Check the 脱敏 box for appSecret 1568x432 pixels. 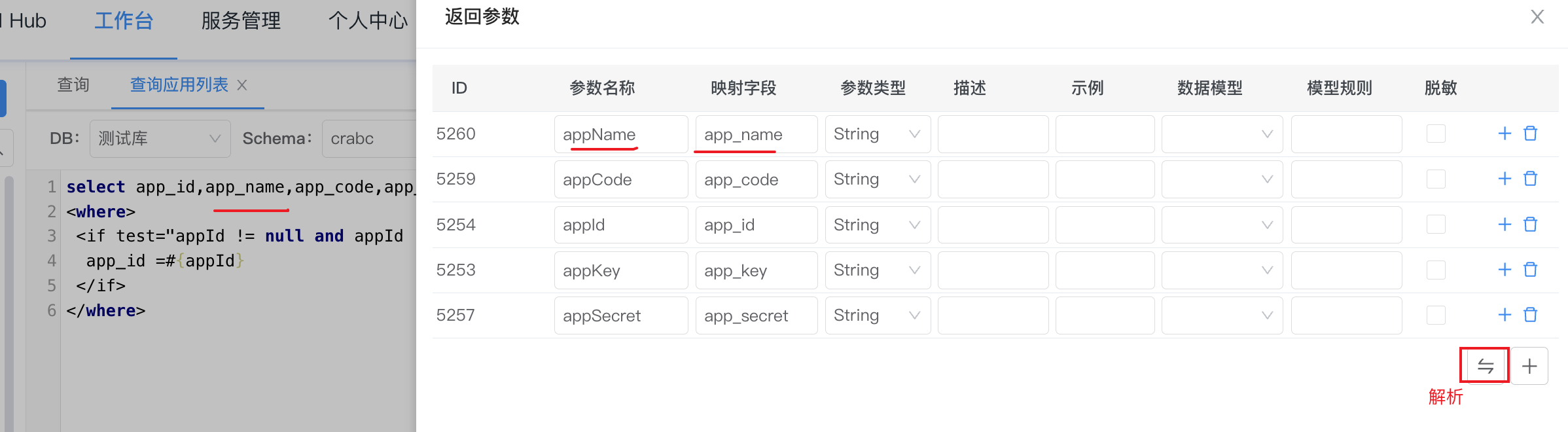(1436, 315)
